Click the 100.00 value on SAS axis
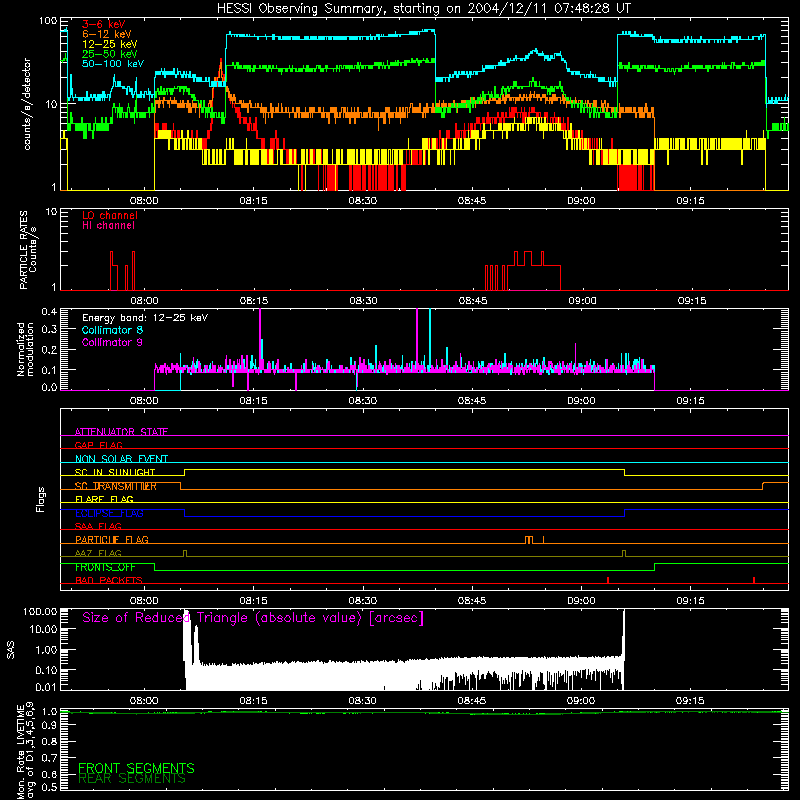The height and width of the screenshot is (800, 800). (x=40, y=611)
